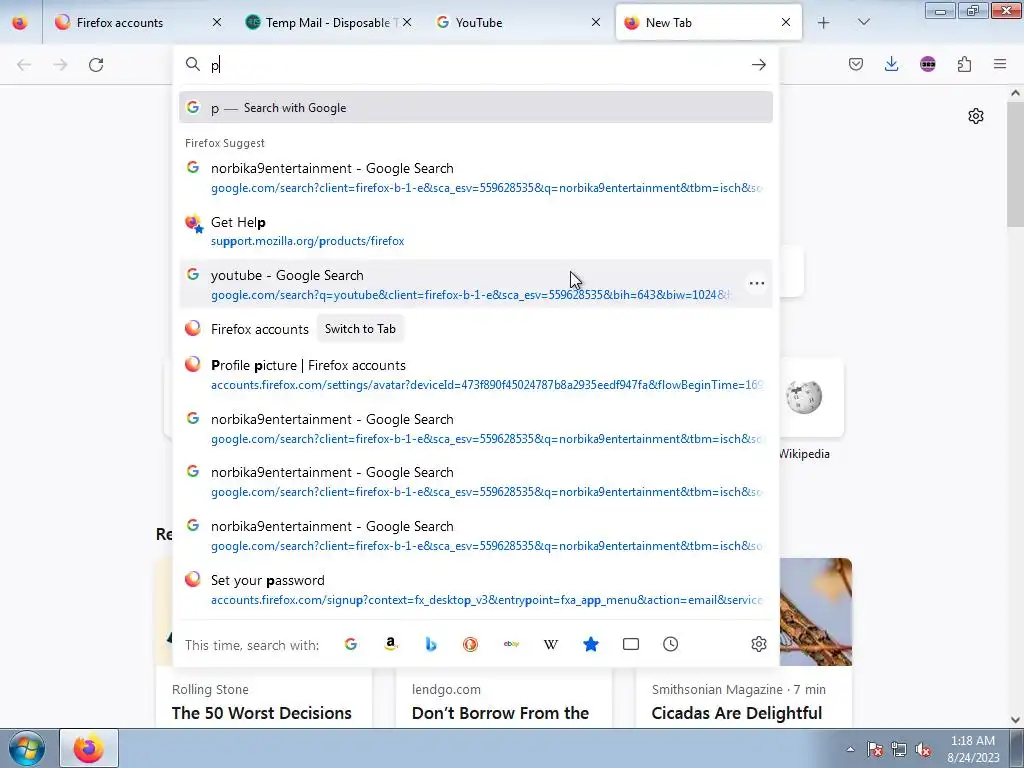Image resolution: width=1024 pixels, height=768 pixels.
Task: Search this time with DuckDuckGo
Action: click(x=470, y=645)
